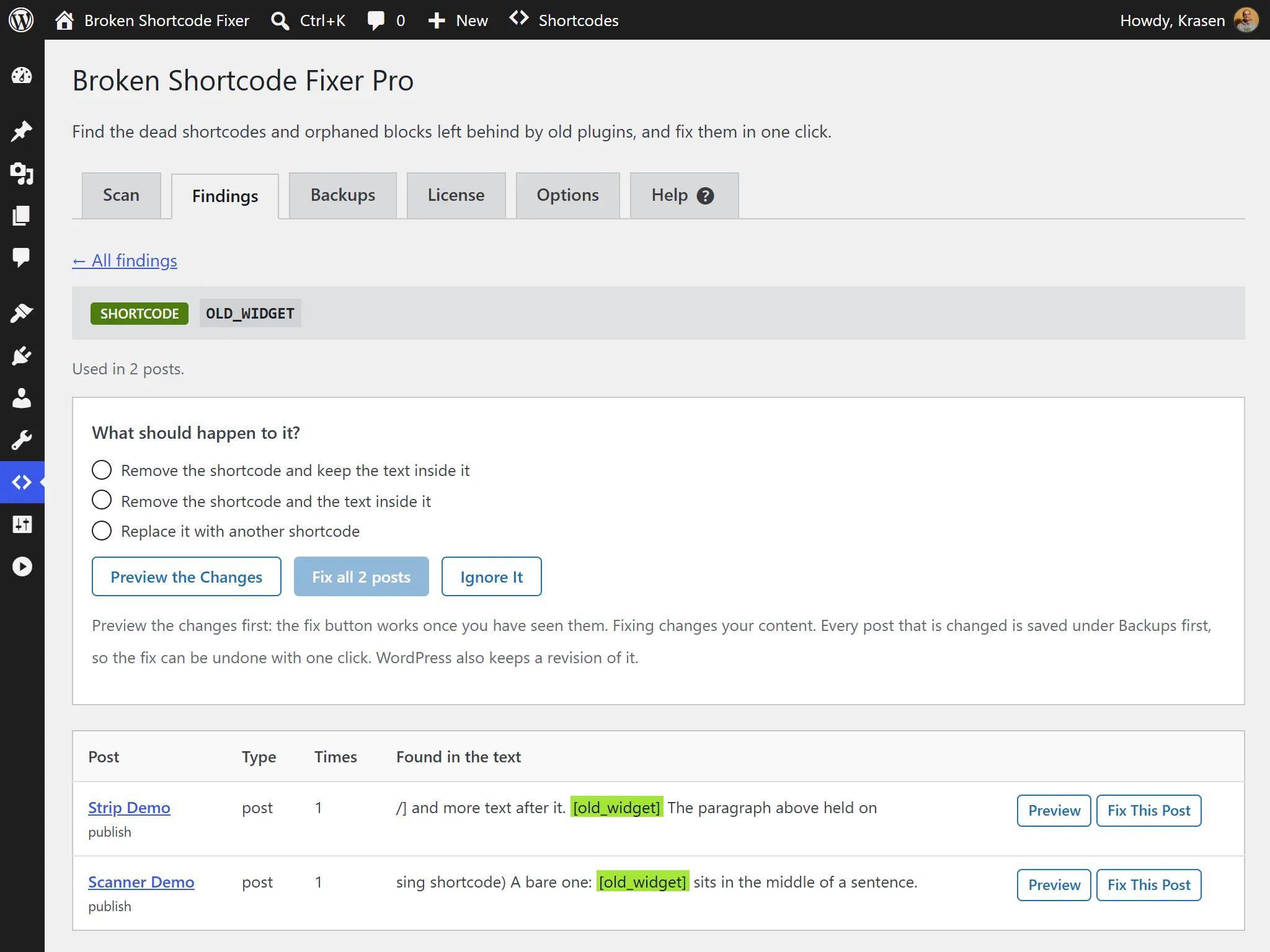Click 'New' text in admin bar

(x=472, y=20)
